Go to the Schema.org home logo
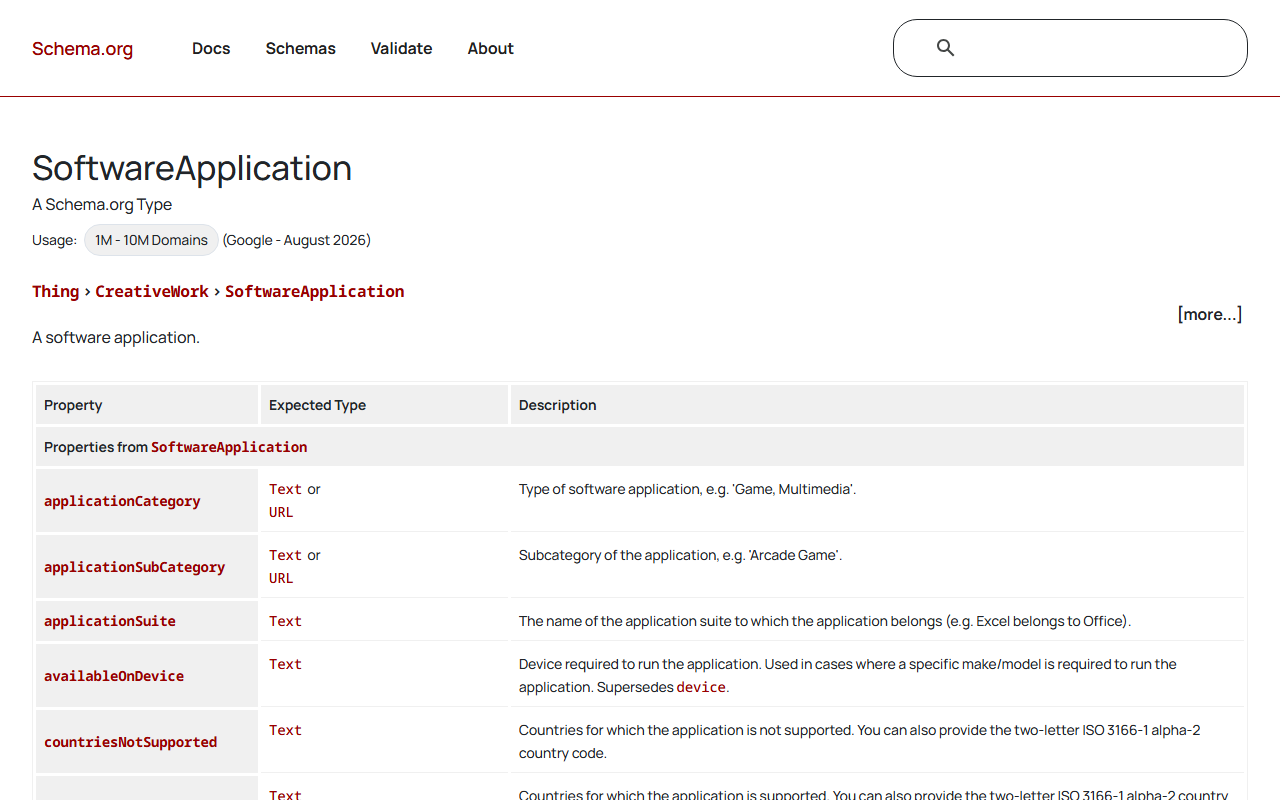Viewport: 1280px width, 800px height. pos(82,49)
